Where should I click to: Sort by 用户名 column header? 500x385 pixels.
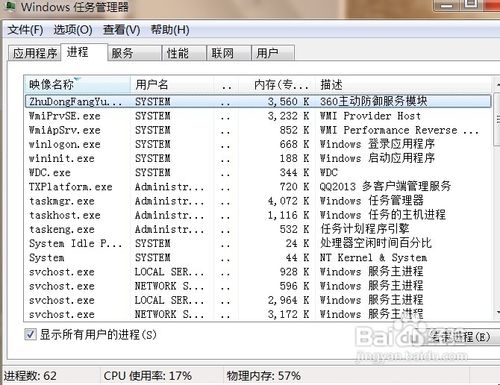(x=172, y=85)
